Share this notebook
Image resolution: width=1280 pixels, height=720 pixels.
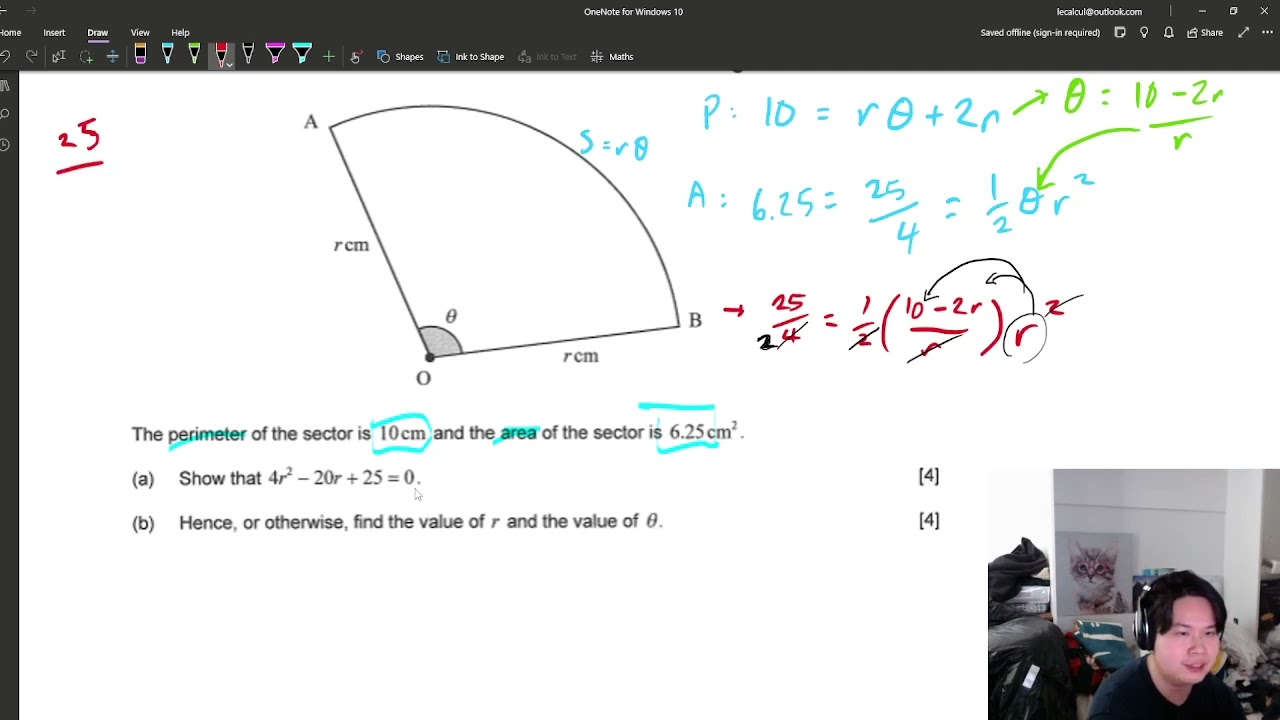coord(1205,33)
